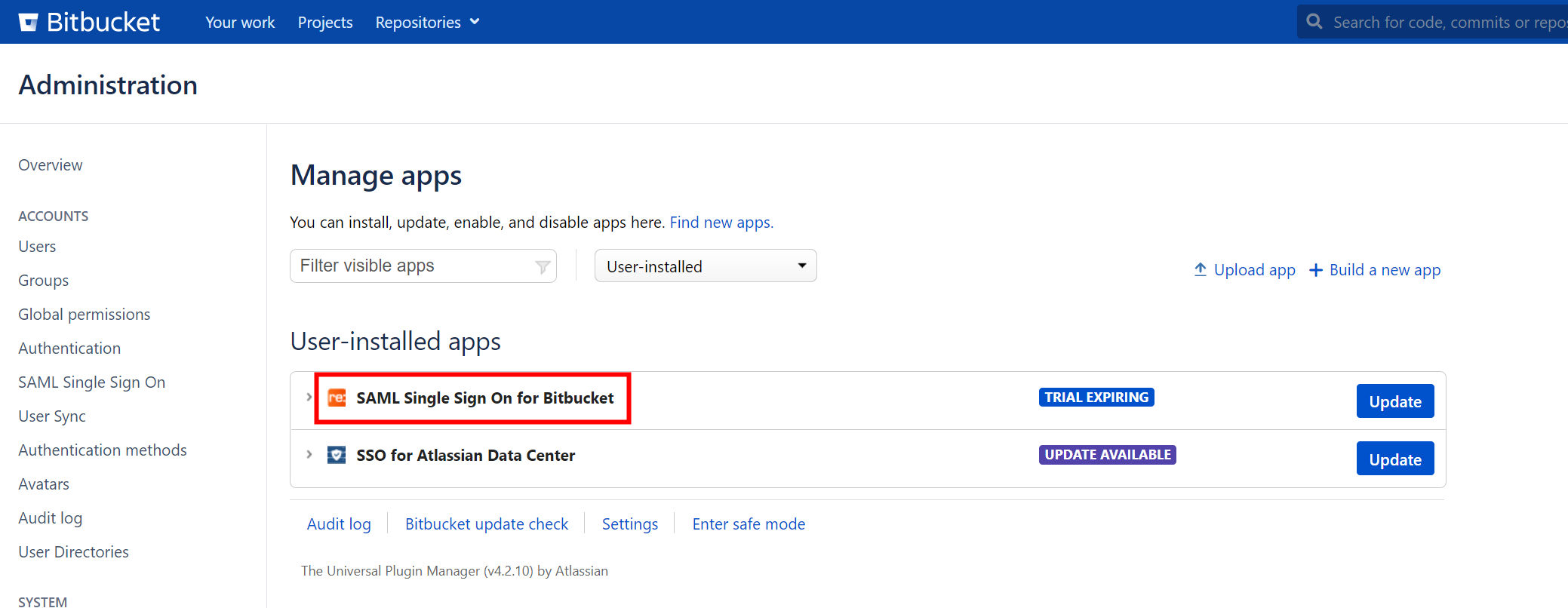Open the Repositories dropdown menu
This screenshot has height=608, width=1568.
point(427,23)
